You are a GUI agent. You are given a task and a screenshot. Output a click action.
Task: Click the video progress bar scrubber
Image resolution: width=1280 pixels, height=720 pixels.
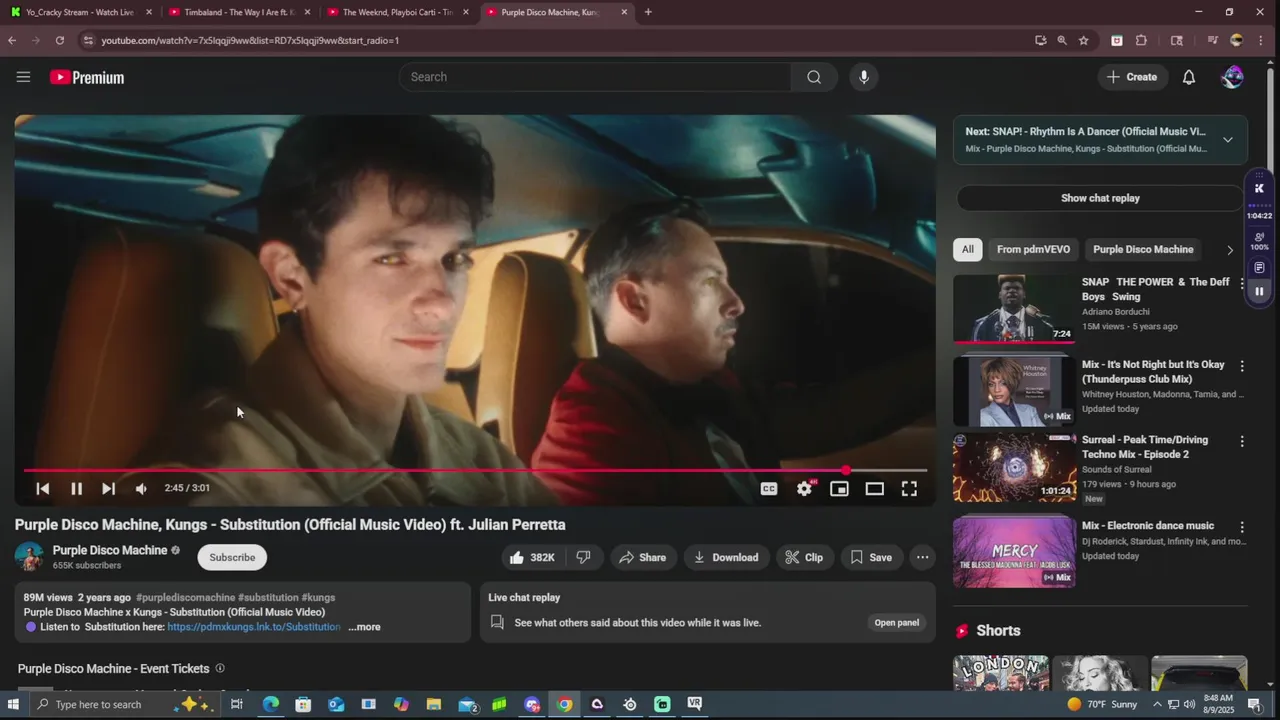click(846, 470)
